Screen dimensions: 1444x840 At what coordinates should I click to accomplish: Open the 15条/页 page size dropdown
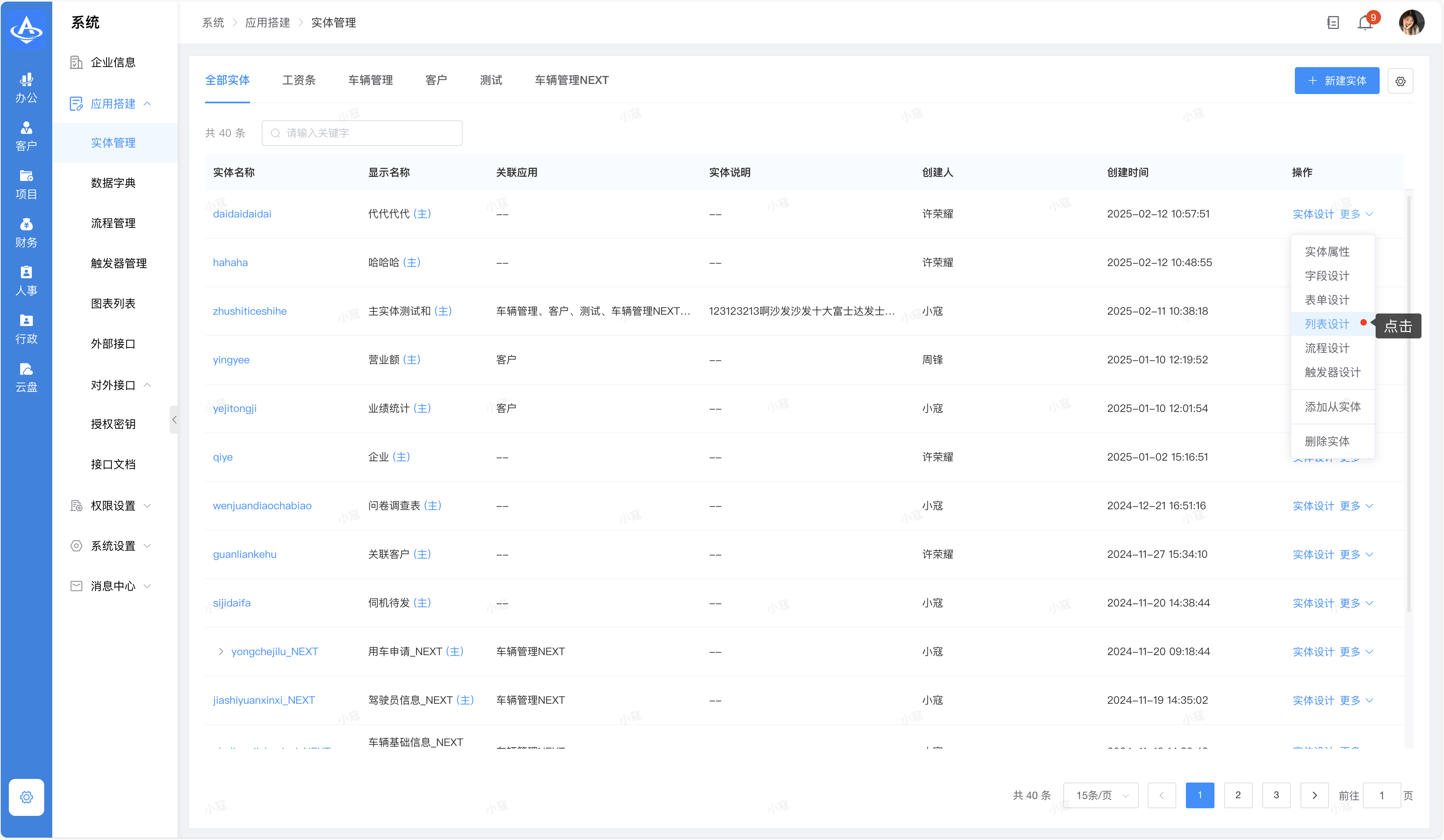[x=1101, y=795]
